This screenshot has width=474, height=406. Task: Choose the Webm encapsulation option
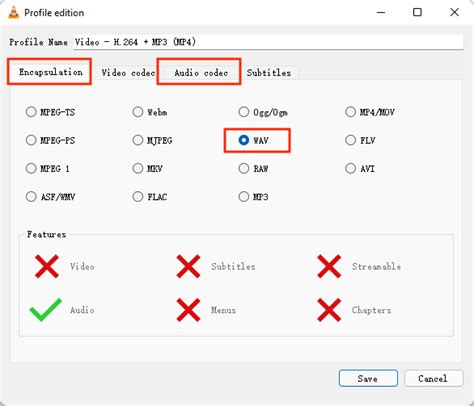138,112
